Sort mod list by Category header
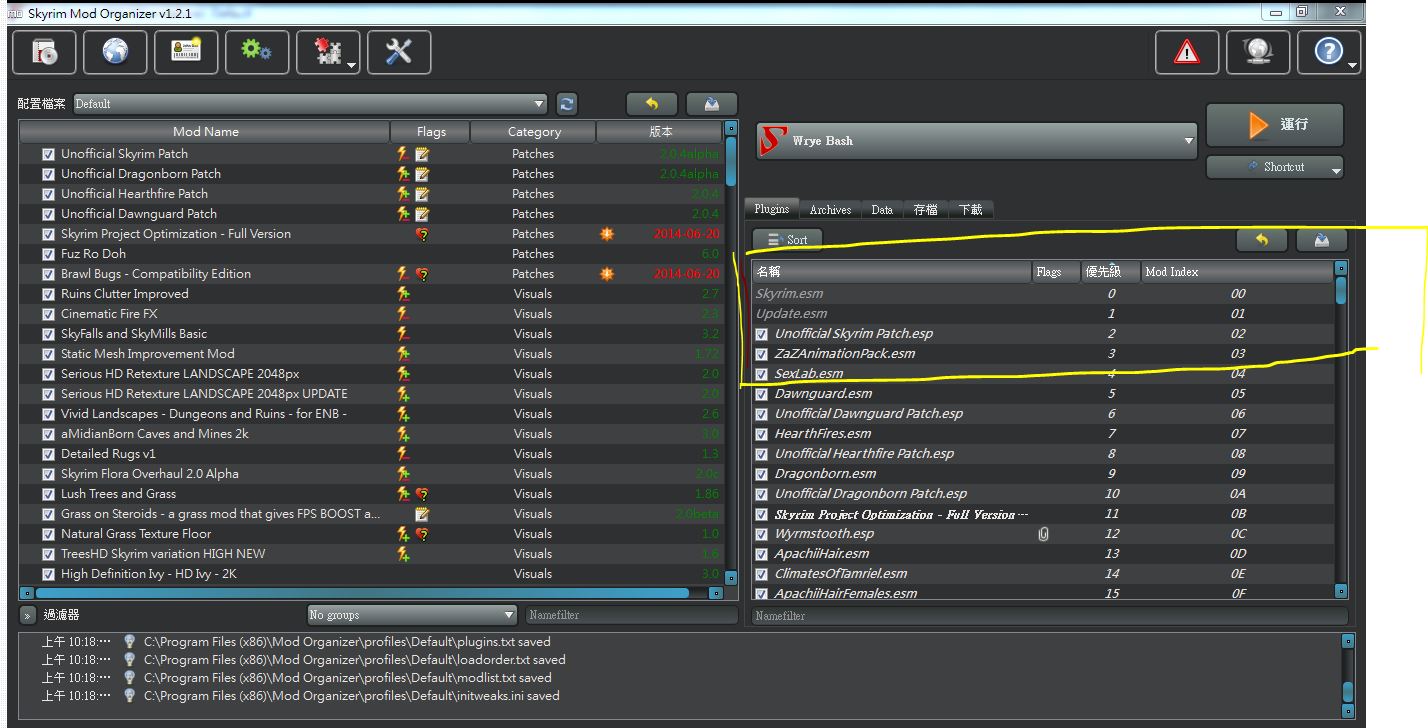This screenshot has width=1428, height=728. (x=533, y=132)
